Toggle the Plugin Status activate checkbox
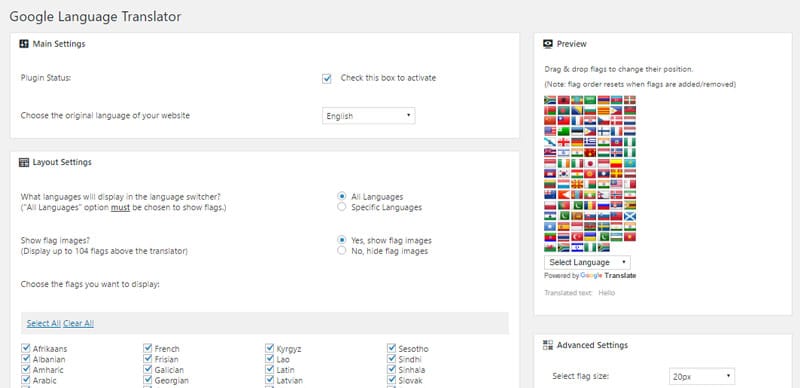The height and width of the screenshot is (388, 800). pyautogui.click(x=327, y=79)
